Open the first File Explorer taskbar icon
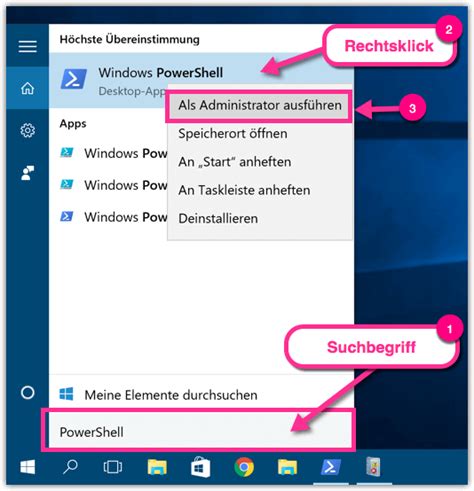Screen dimensions: 474x491 [x=157, y=467]
